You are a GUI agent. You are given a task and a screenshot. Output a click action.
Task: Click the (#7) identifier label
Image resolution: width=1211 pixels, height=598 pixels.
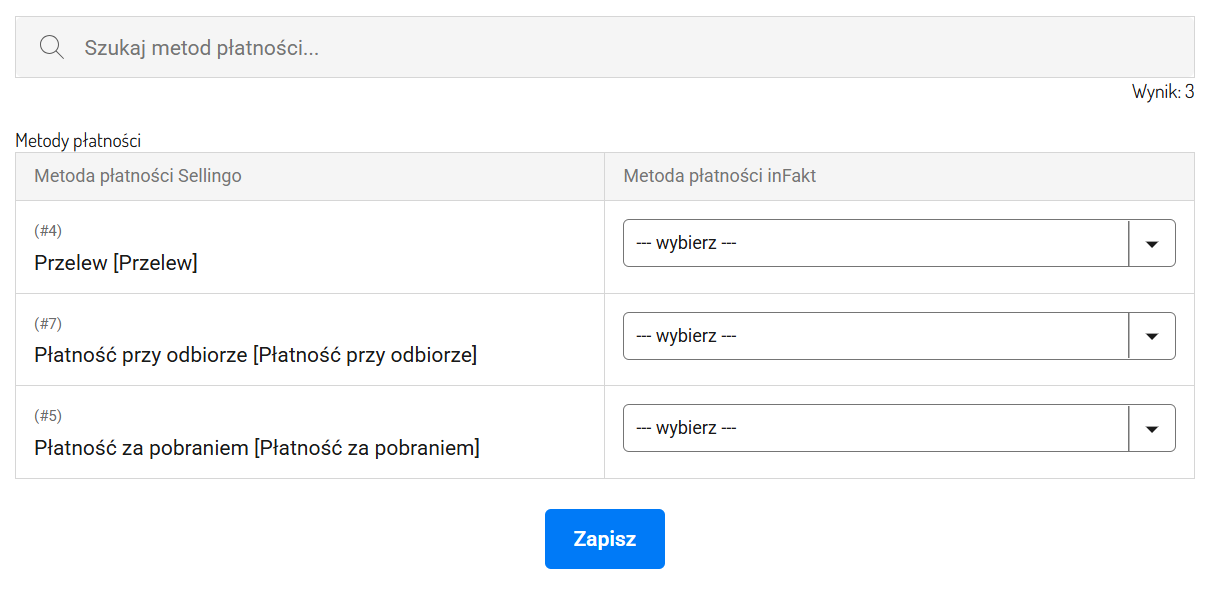48,324
